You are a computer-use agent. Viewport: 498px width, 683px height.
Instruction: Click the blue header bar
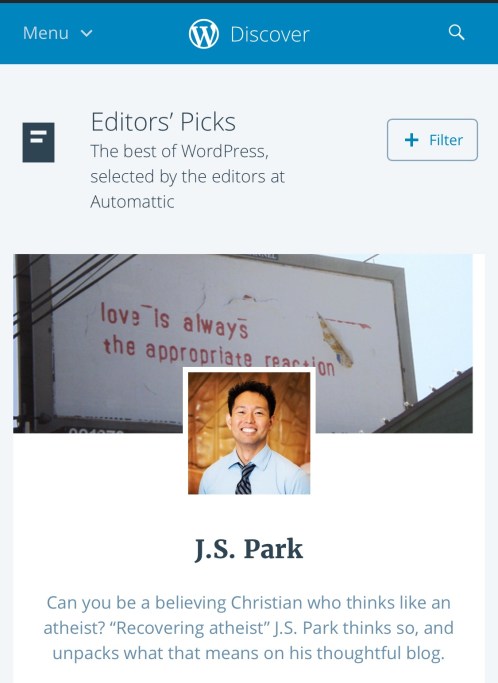point(249,34)
